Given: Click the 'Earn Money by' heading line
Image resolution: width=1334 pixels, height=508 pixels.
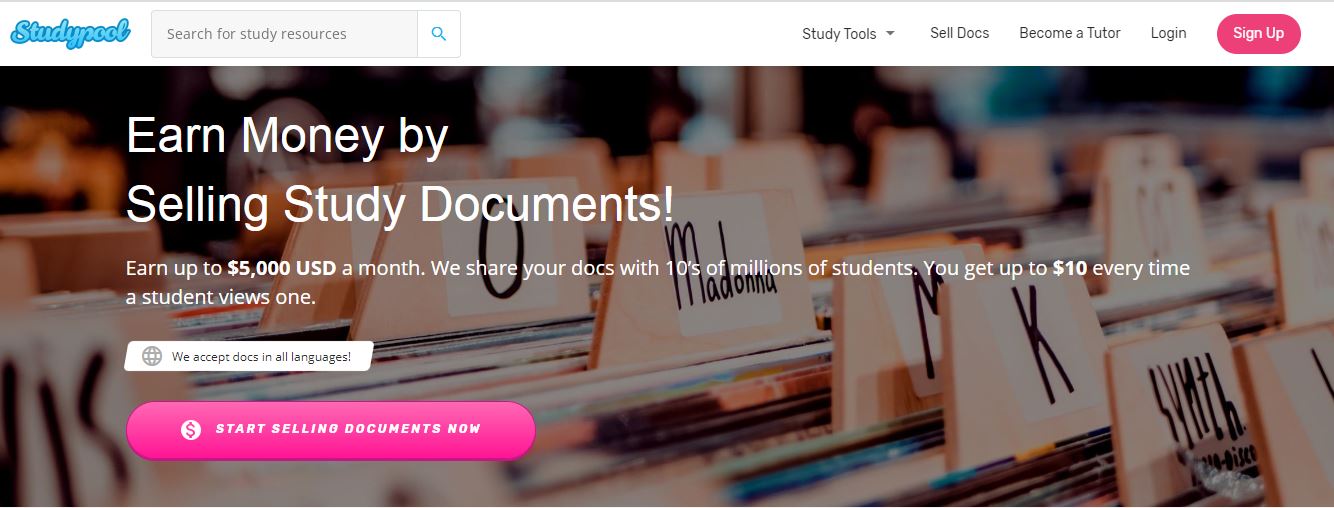Looking at the screenshot, I should click(x=287, y=137).
